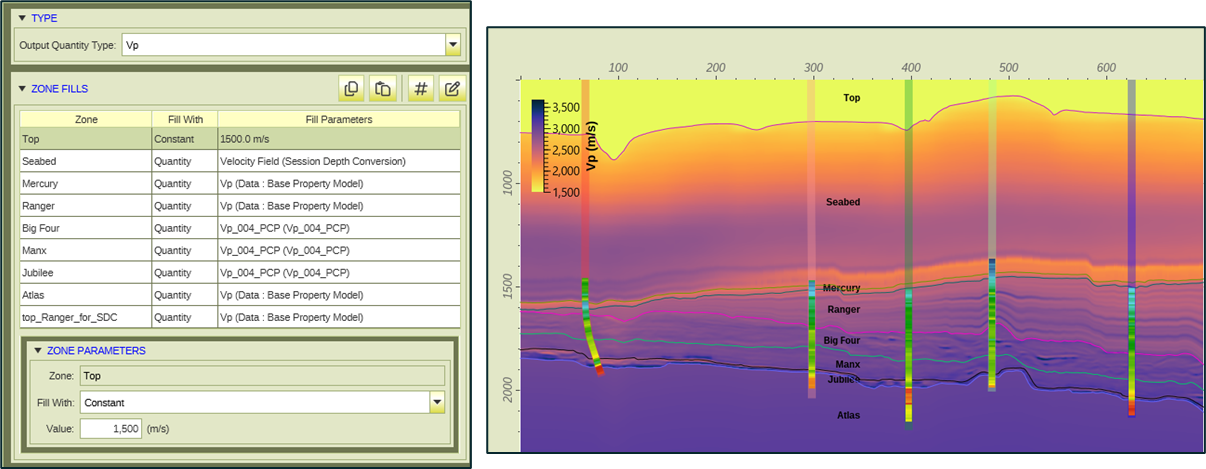Collapse the TYPE section
1206x469 pixels.
pyautogui.click(x=22, y=19)
